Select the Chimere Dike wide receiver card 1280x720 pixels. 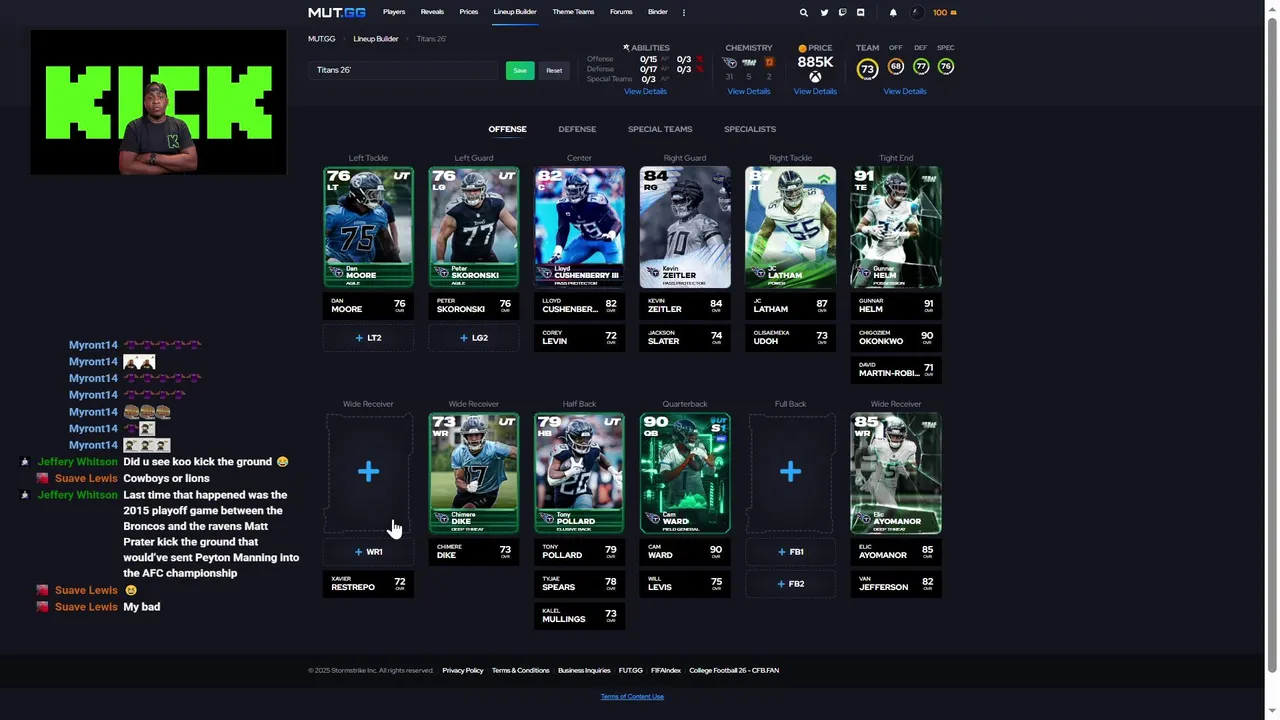(x=474, y=472)
